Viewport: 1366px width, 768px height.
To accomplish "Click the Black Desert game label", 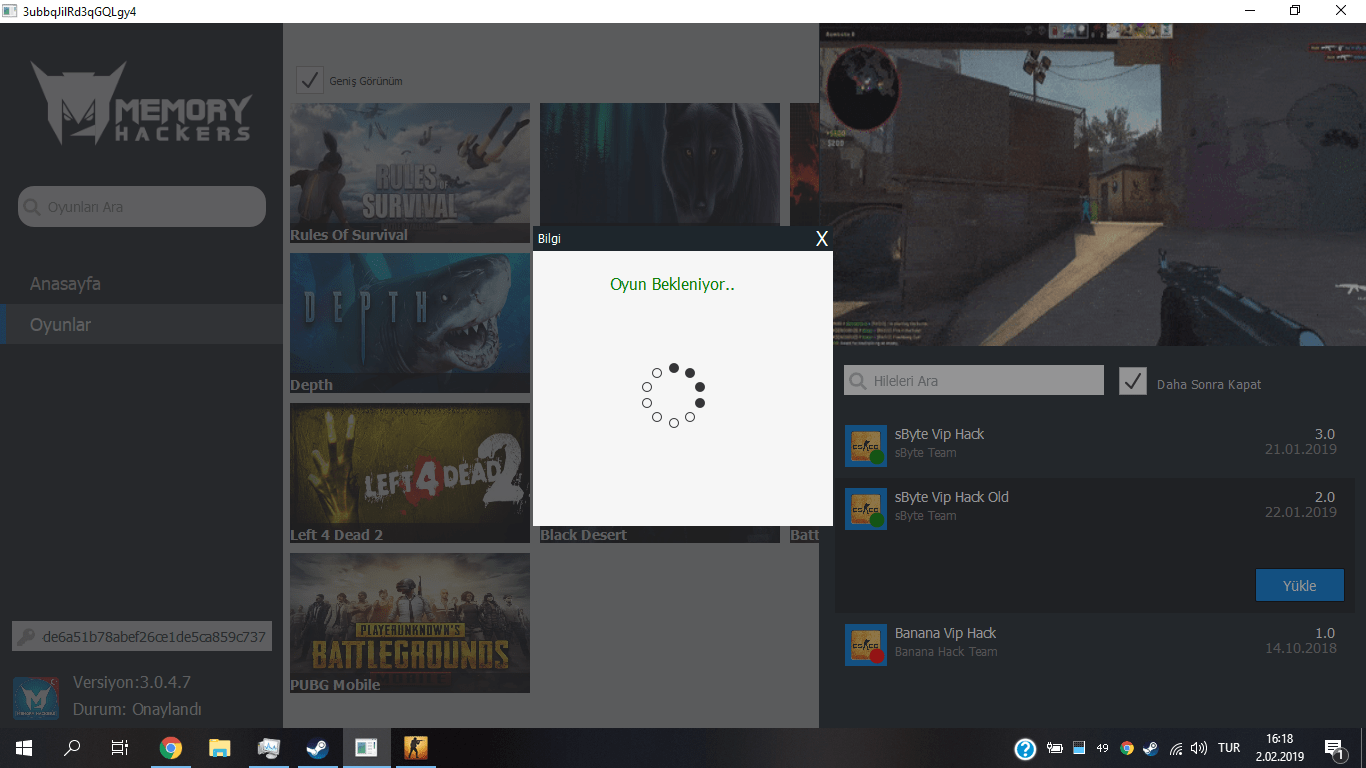I will point(584,535).
